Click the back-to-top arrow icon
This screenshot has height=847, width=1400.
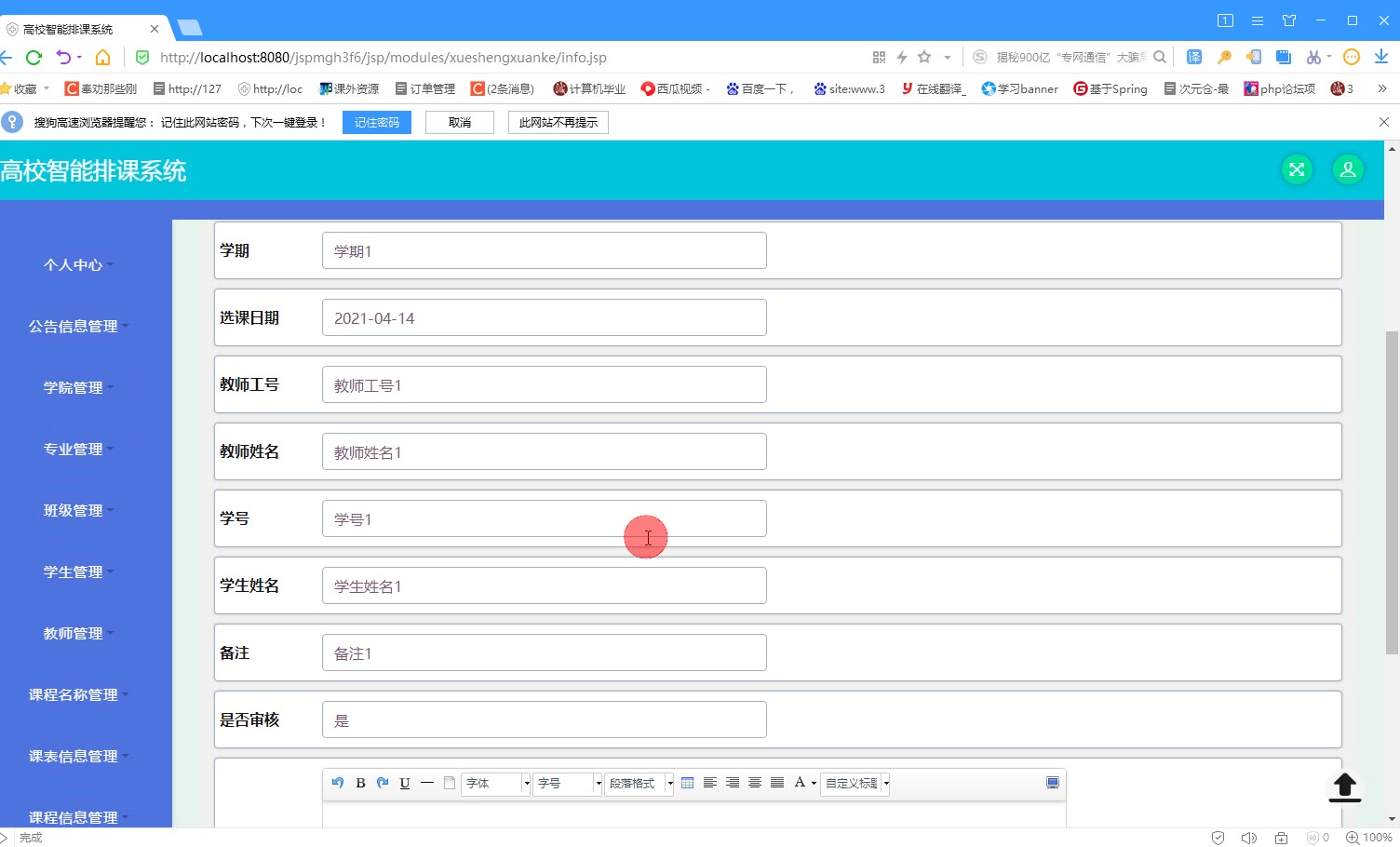point(1344,786)
